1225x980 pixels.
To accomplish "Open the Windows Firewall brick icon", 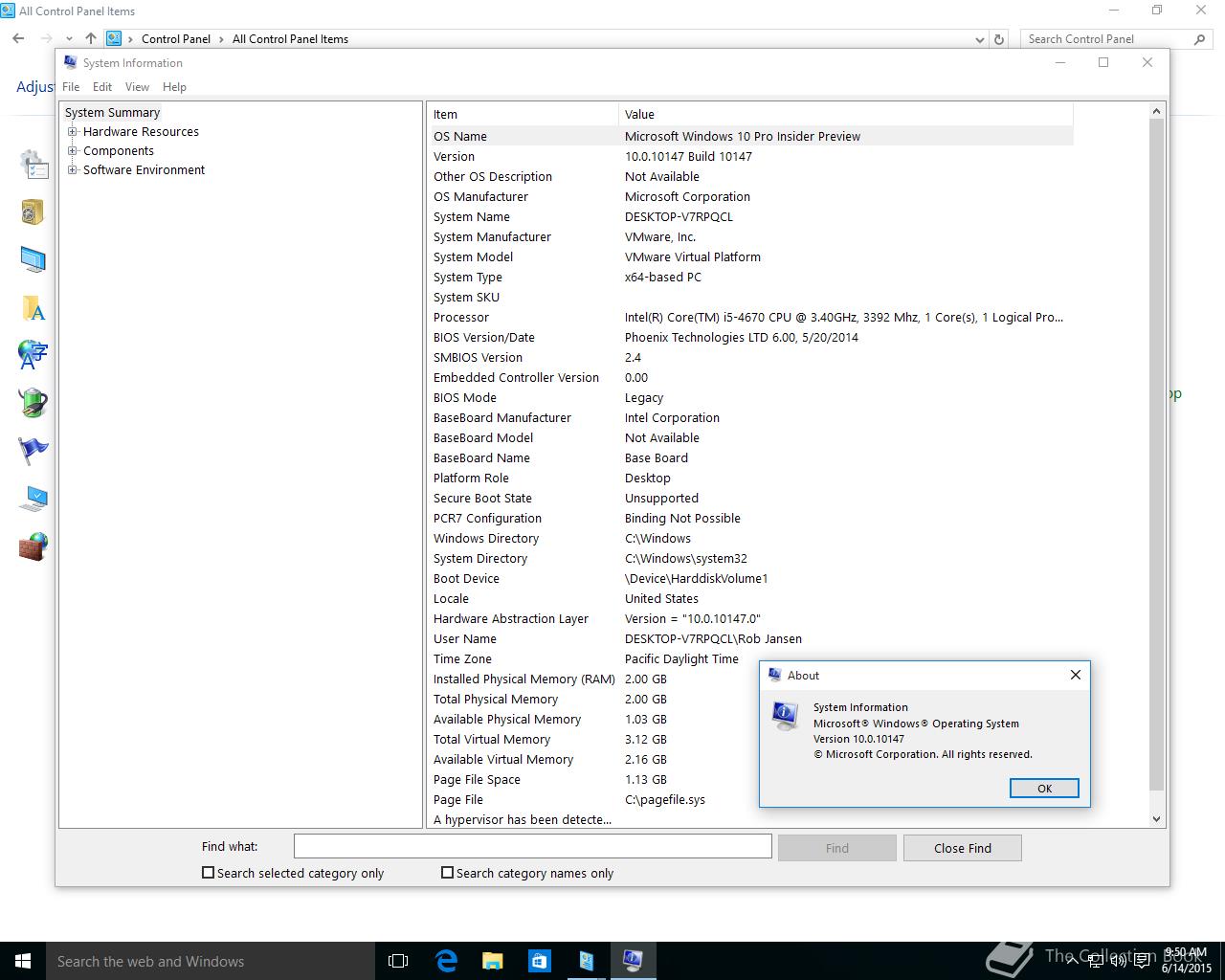I will (33, 546).
